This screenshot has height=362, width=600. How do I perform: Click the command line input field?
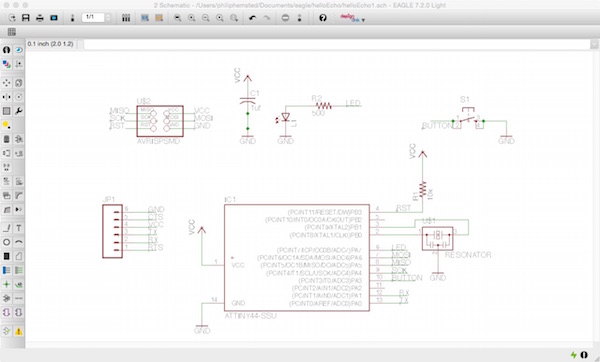pyautogui.click(x=337, y=45)
